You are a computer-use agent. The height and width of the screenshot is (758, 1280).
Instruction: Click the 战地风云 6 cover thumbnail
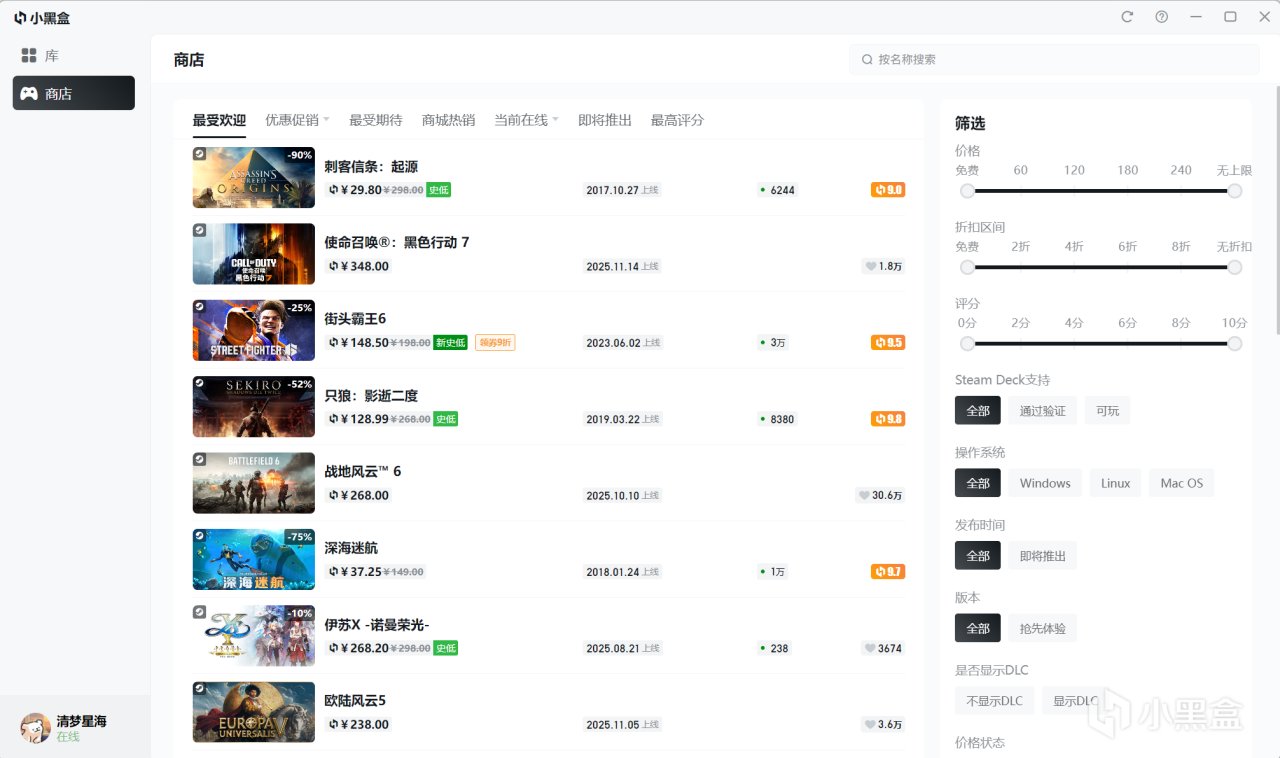(x=253, y=483)
